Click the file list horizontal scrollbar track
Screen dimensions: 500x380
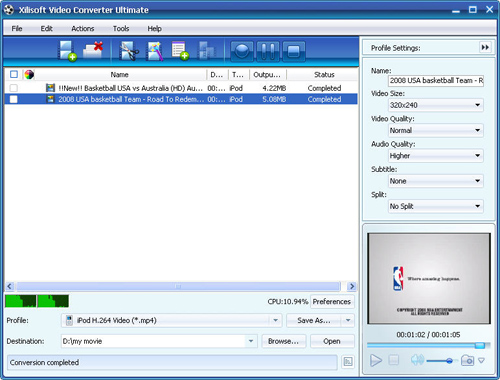[178, 286]
